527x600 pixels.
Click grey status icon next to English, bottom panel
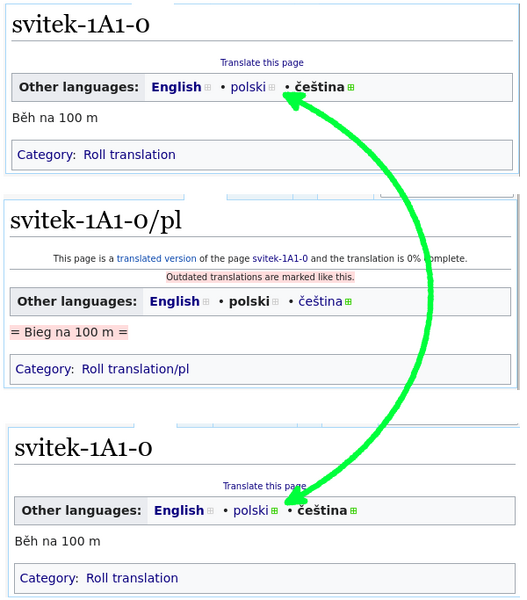pos(210,510)
